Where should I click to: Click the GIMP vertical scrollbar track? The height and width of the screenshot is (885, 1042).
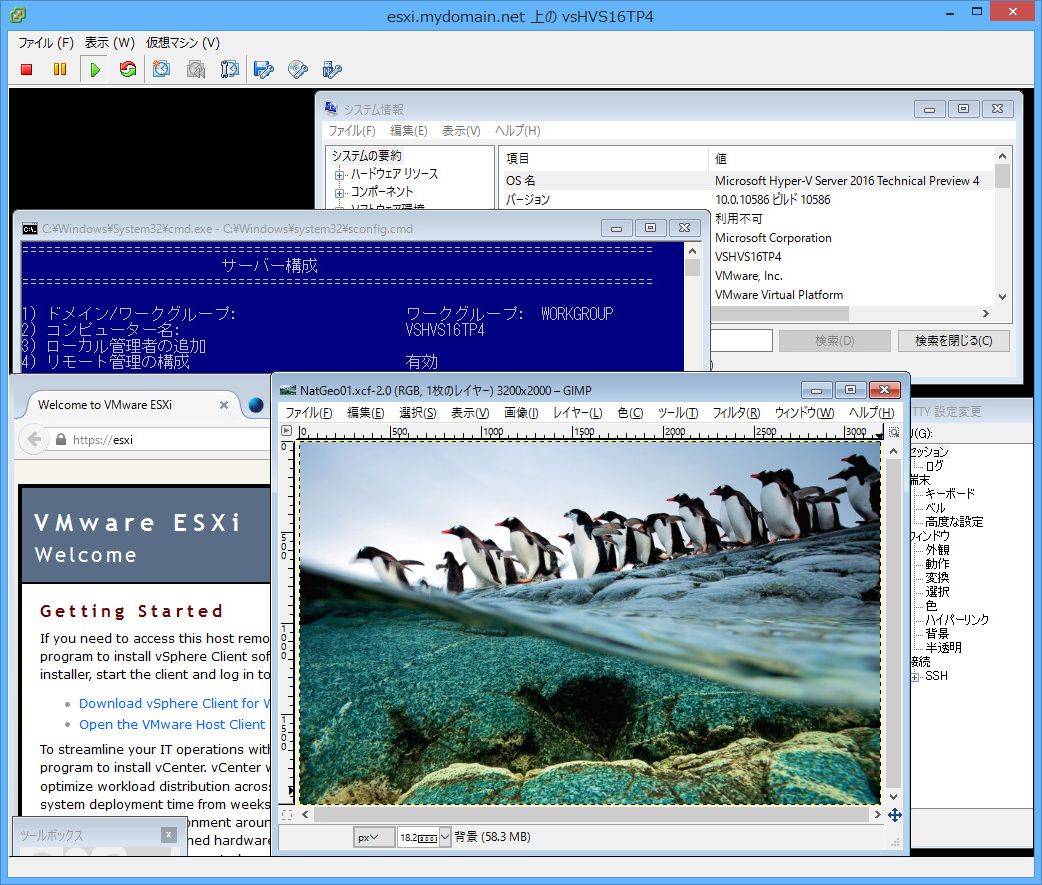click(894, 623)
